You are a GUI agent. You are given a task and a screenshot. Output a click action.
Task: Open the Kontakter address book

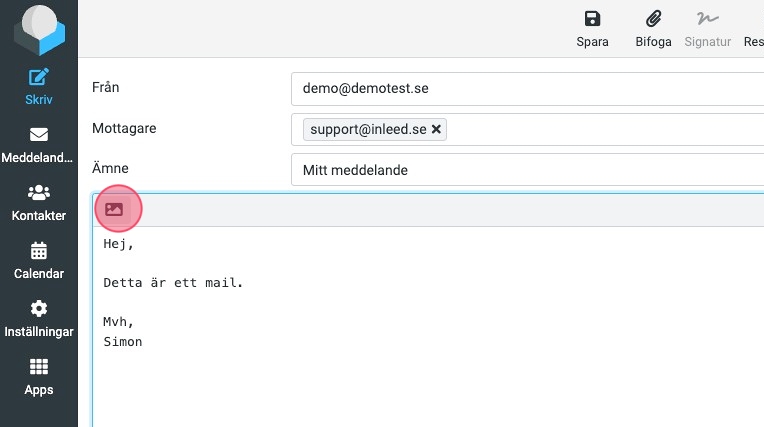point(38,203)
